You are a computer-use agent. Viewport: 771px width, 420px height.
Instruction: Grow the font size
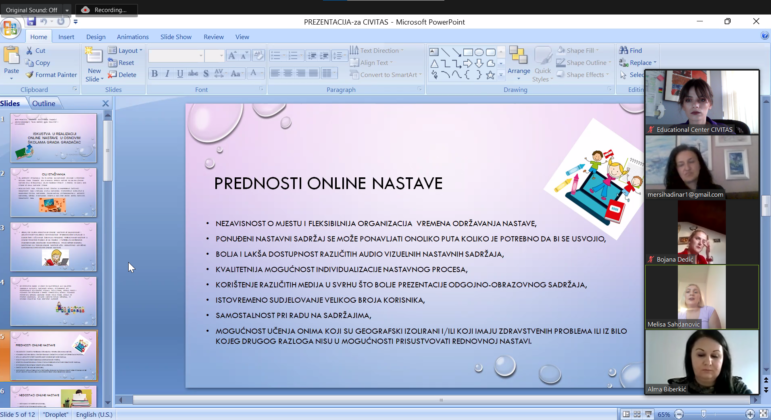[x=232, y=56]
